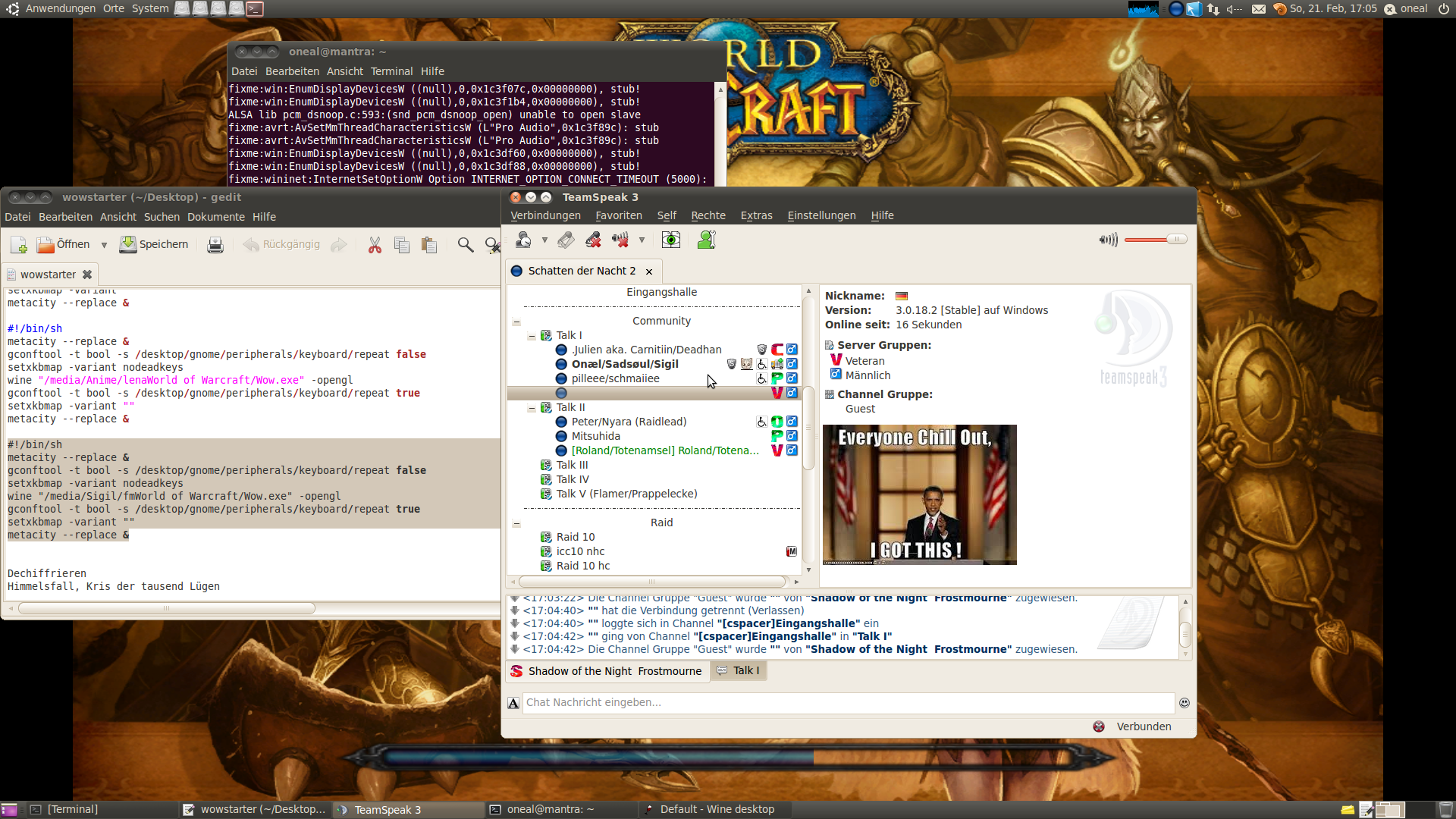The image size is (1456, 819).
Task: Open TeamSpeak Favoriten menu
Action: [x=619, y=215]
